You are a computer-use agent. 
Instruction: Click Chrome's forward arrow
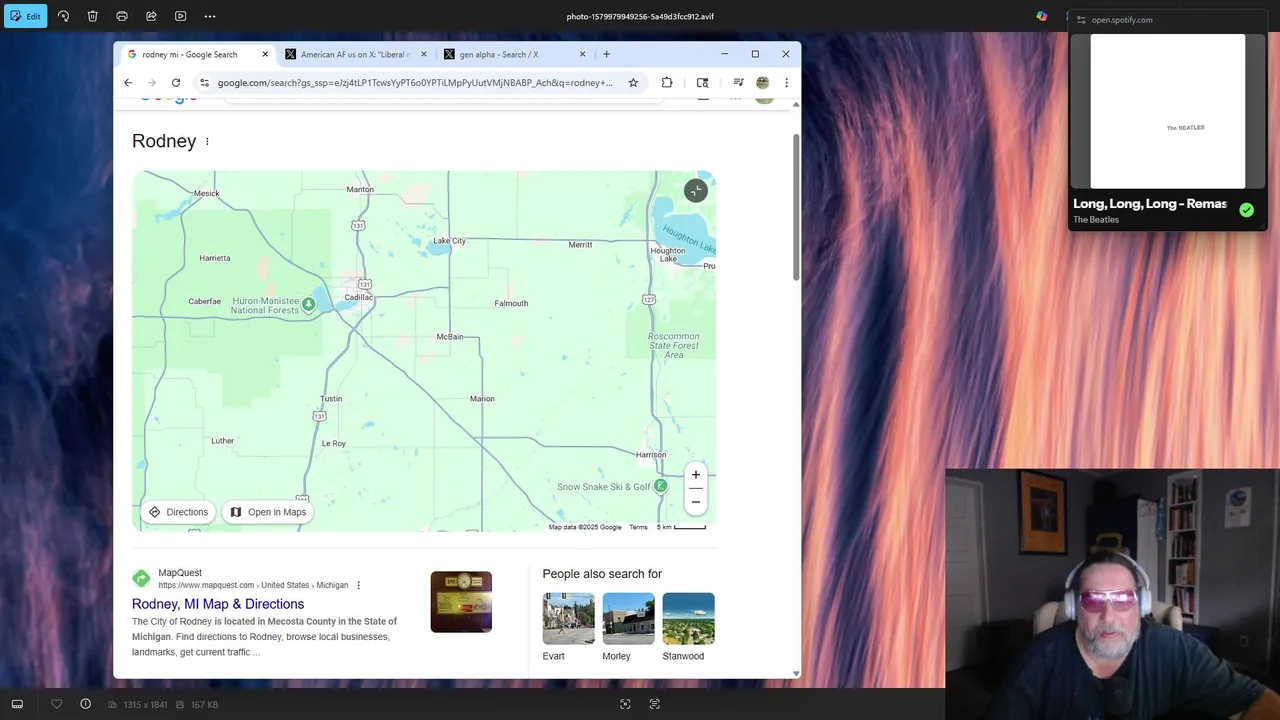point(152,83)
